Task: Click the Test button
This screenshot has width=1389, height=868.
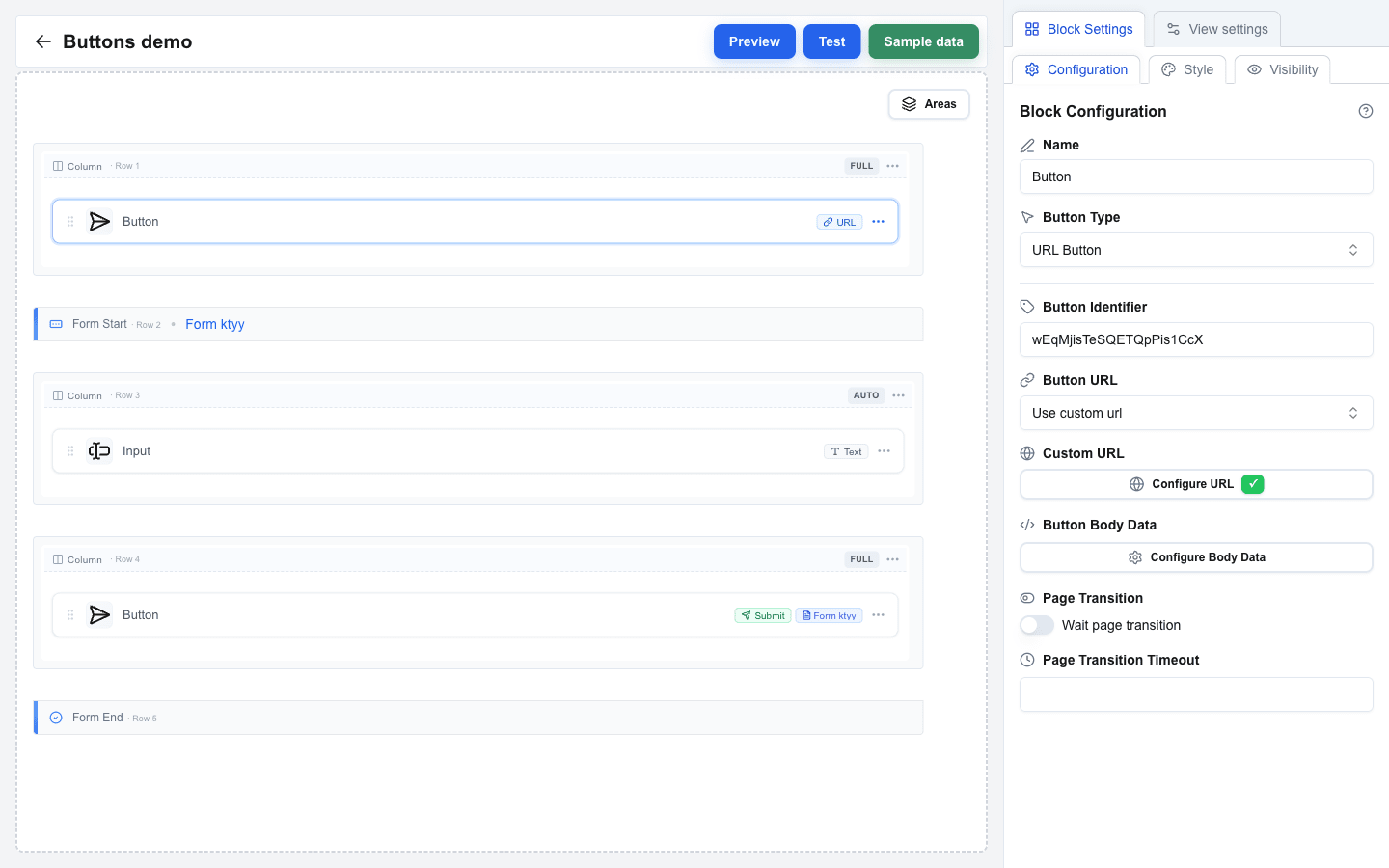Action: (x=831, y=41)
